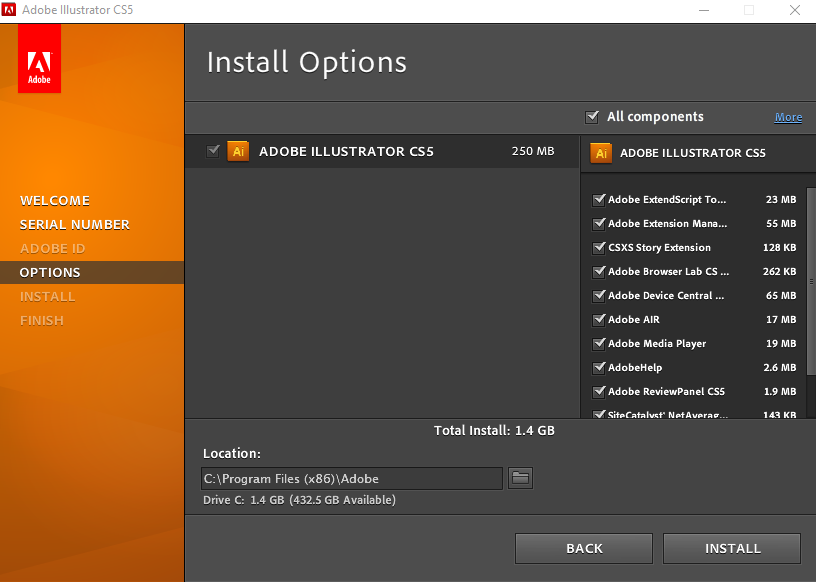
Task: Click the 17 MB size value
Action: tap(781, 319)
